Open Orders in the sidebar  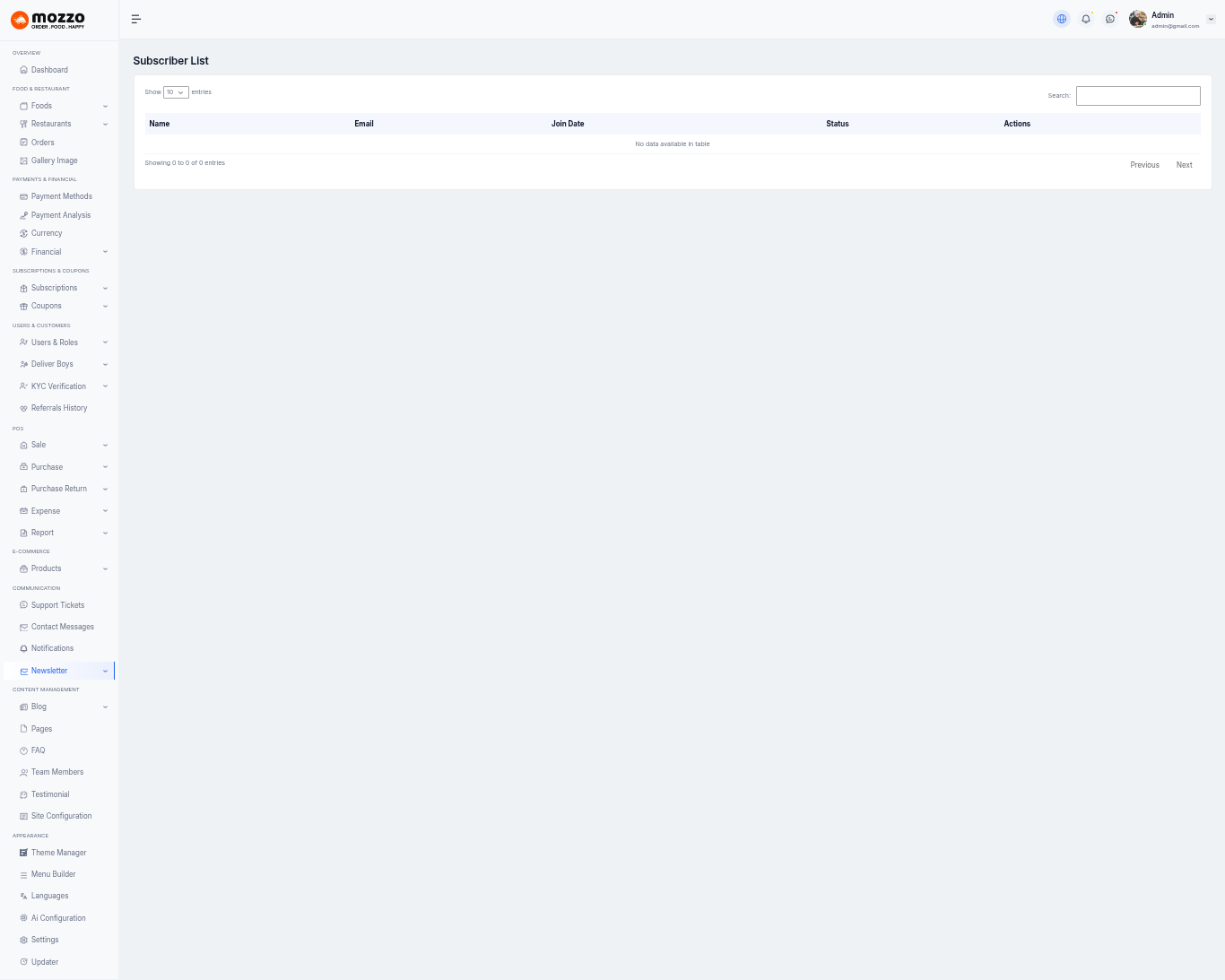[42, 143]
